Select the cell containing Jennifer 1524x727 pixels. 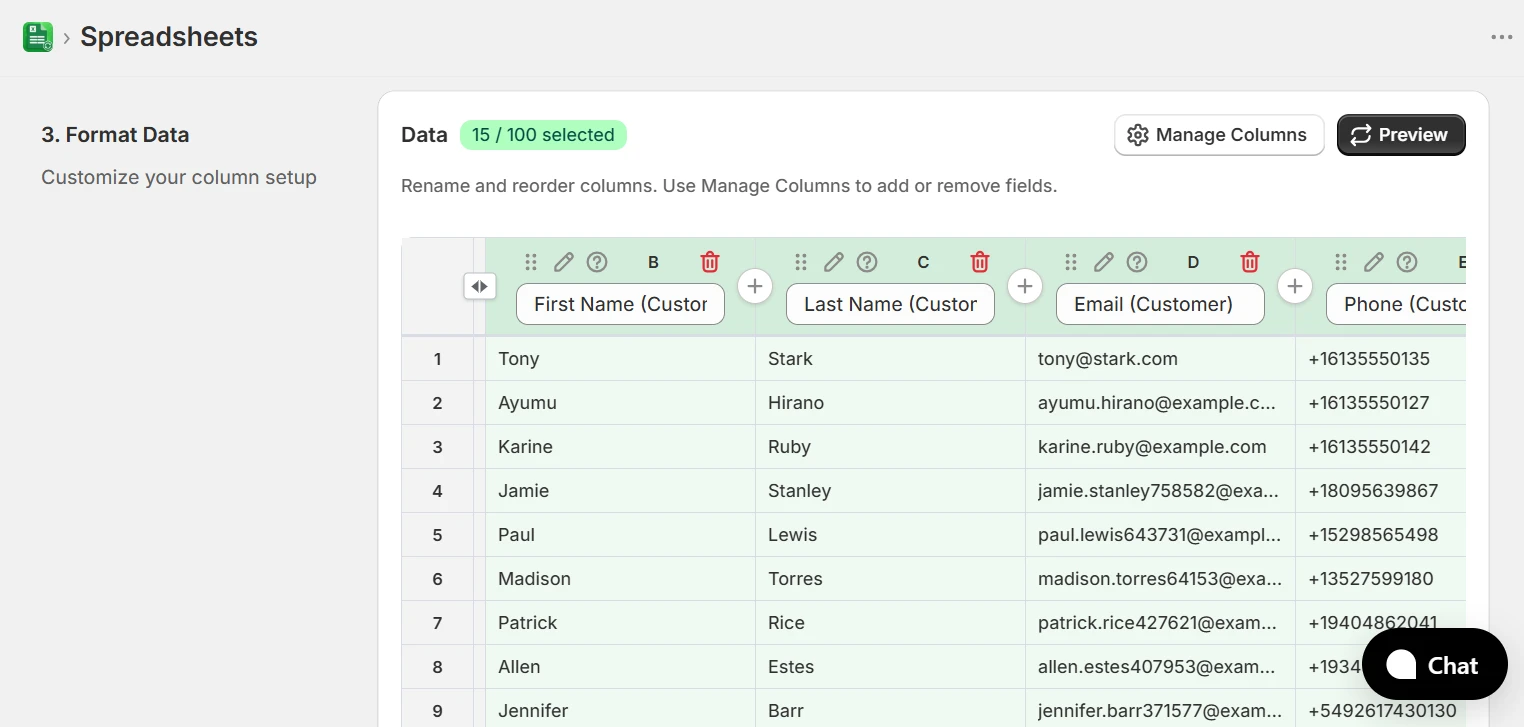(620, 709)
